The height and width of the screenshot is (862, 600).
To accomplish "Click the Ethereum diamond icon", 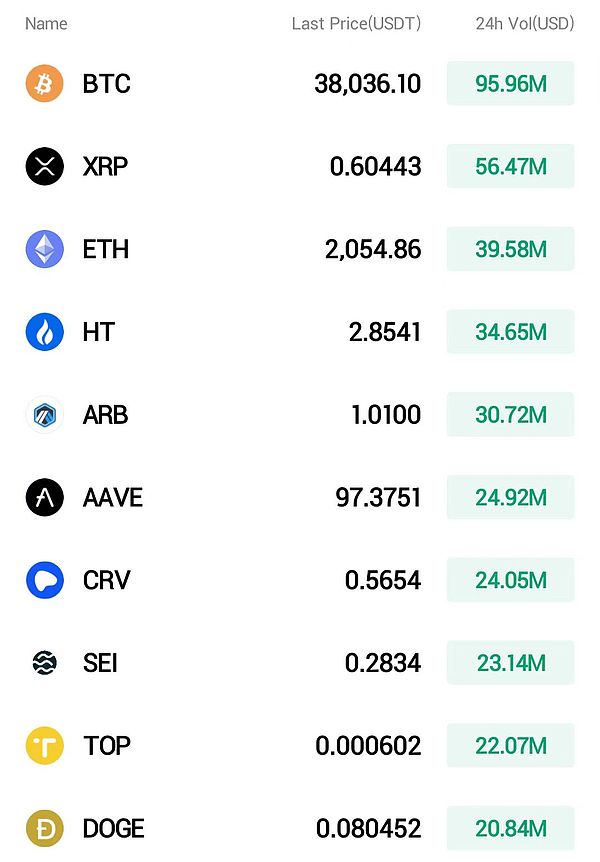I will (x=44, y=249).
